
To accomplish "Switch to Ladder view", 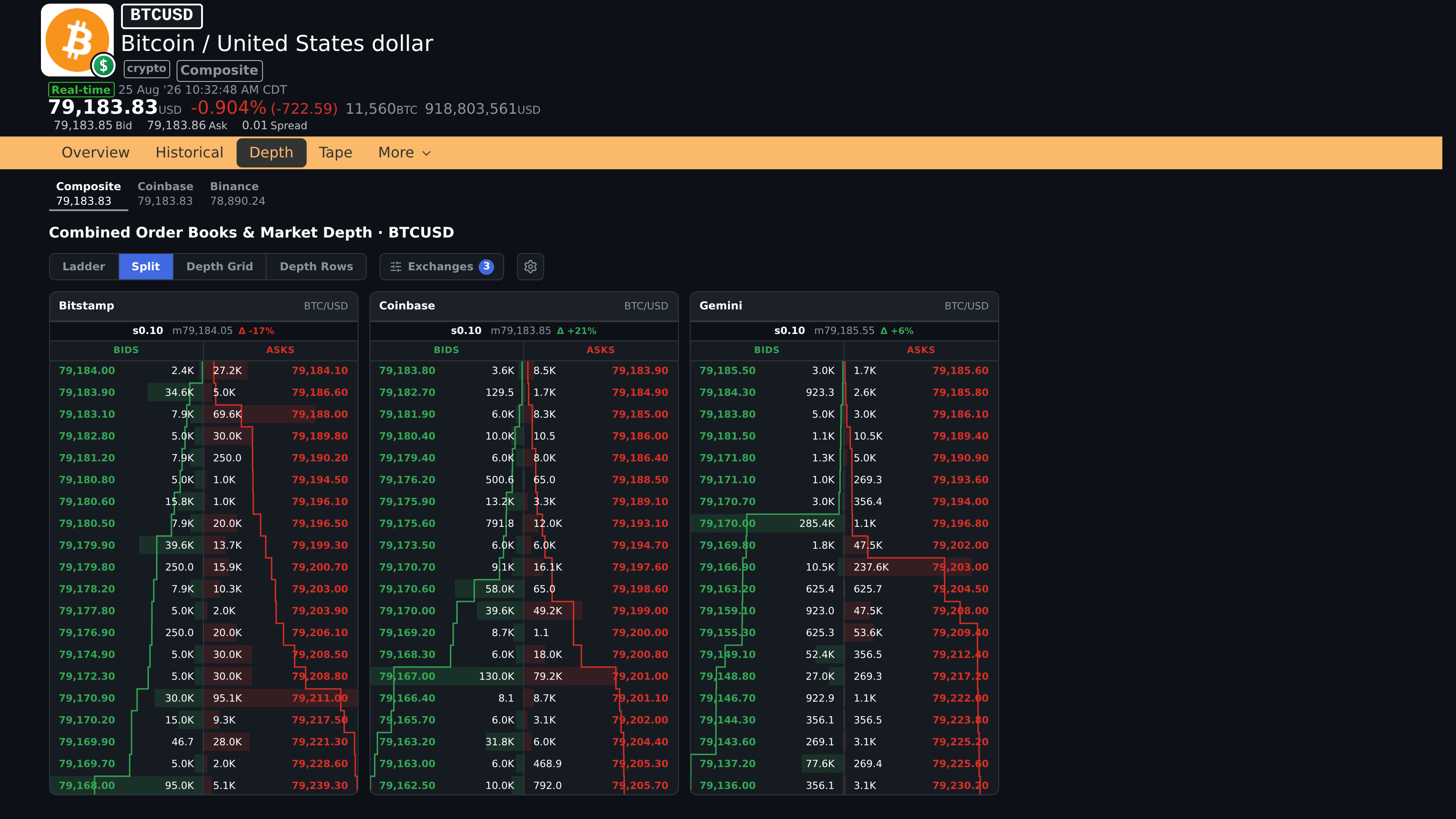I will pos(84,267).
